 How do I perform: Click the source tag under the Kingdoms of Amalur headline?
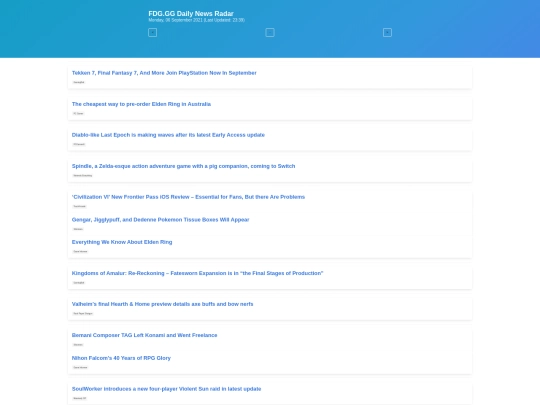tap(79, 283)
